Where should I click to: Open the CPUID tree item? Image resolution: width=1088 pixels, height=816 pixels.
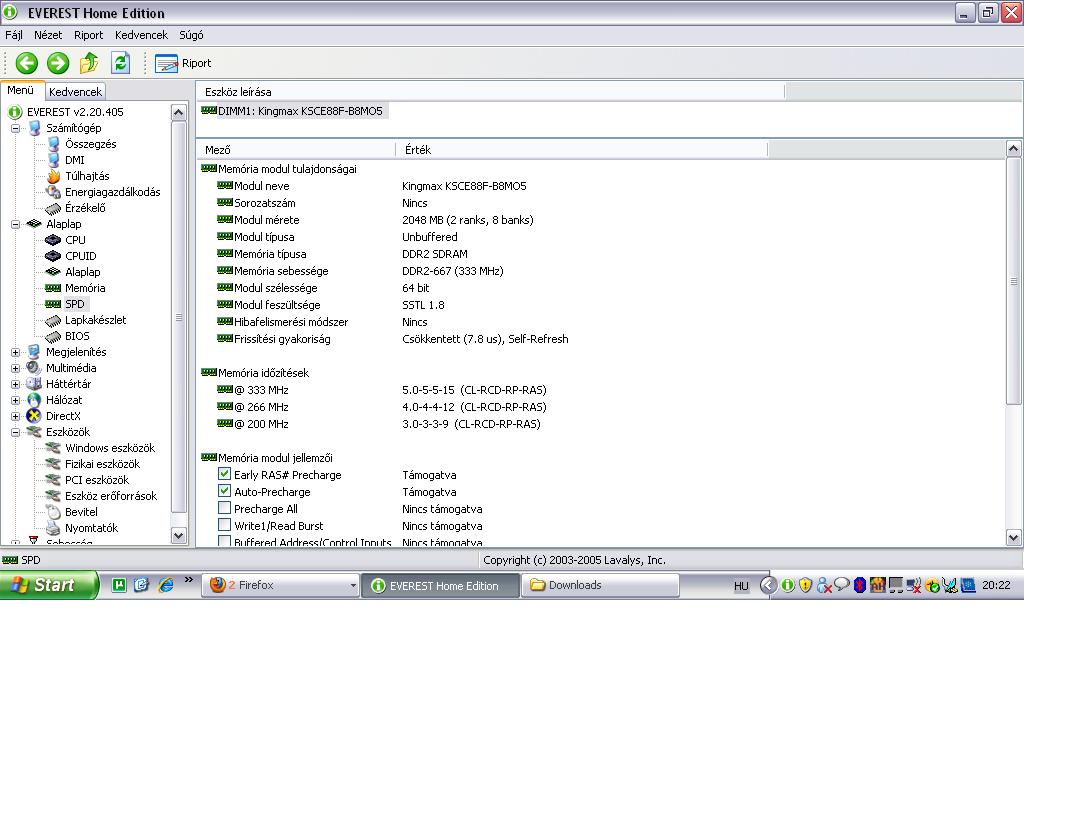coord(80,256)
